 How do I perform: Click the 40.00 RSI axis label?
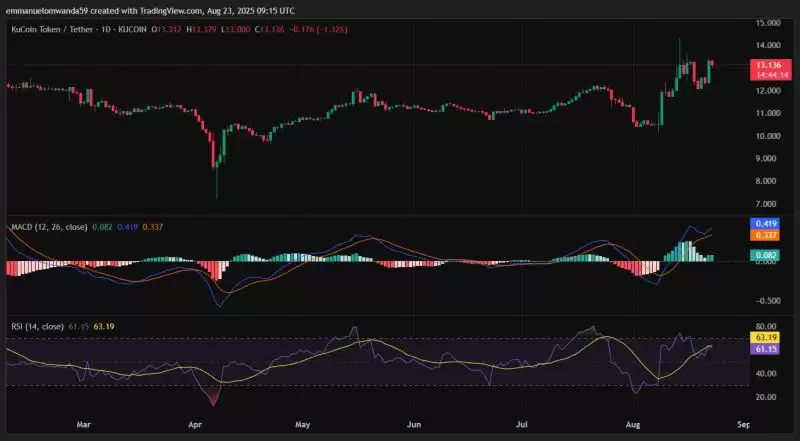(768, 374)
